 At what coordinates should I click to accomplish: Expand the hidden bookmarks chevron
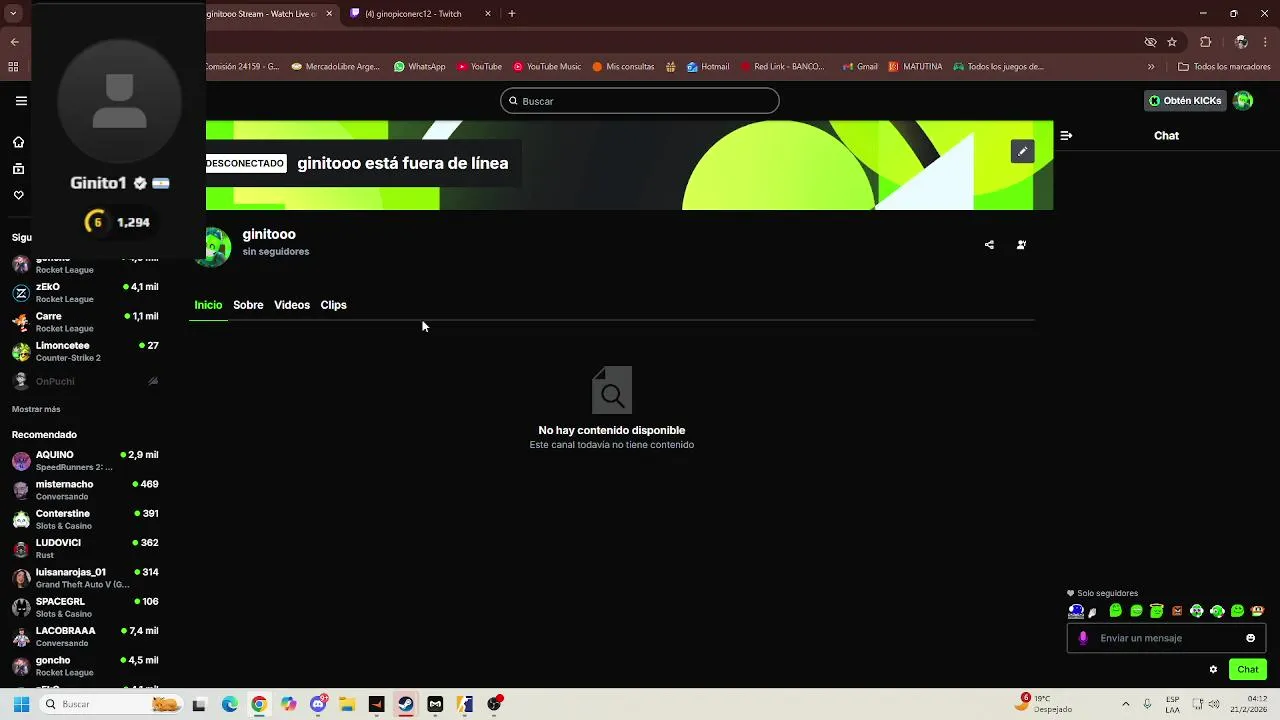pos(1151,67)
